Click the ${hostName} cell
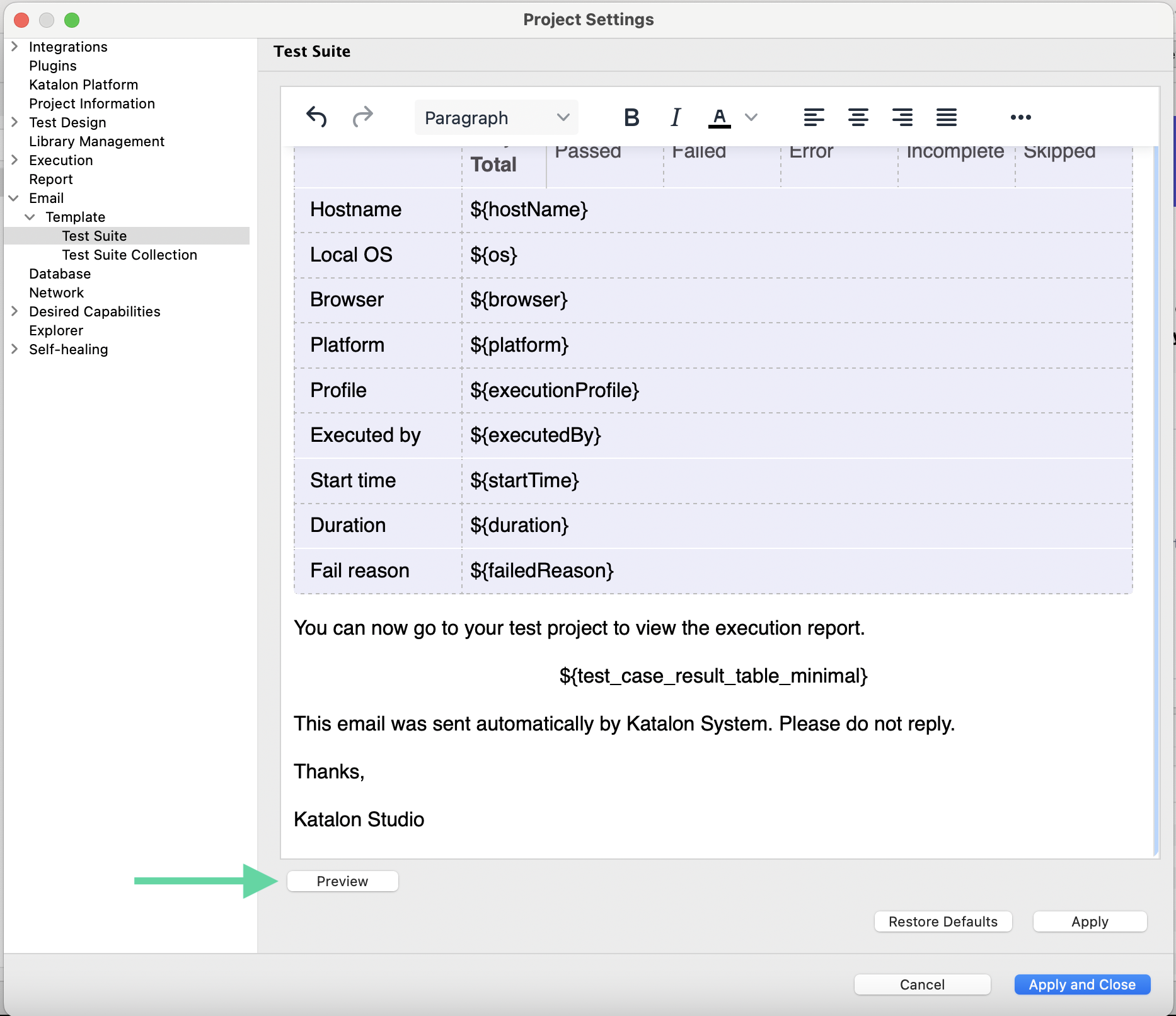Screen dimensions: 1176x1016 (797, 210)
